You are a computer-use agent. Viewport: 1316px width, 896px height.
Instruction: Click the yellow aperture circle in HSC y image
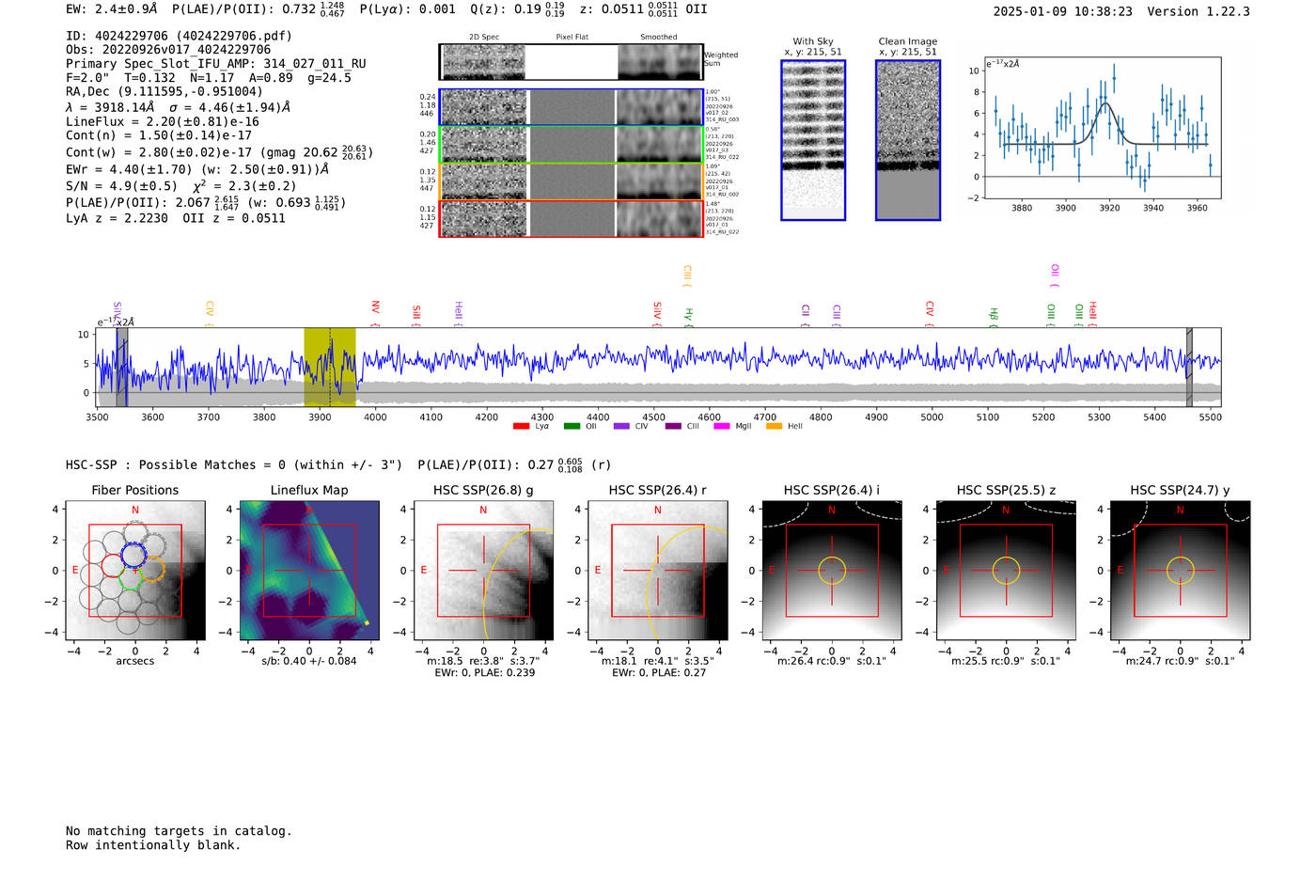click(x=1181, y=571)
